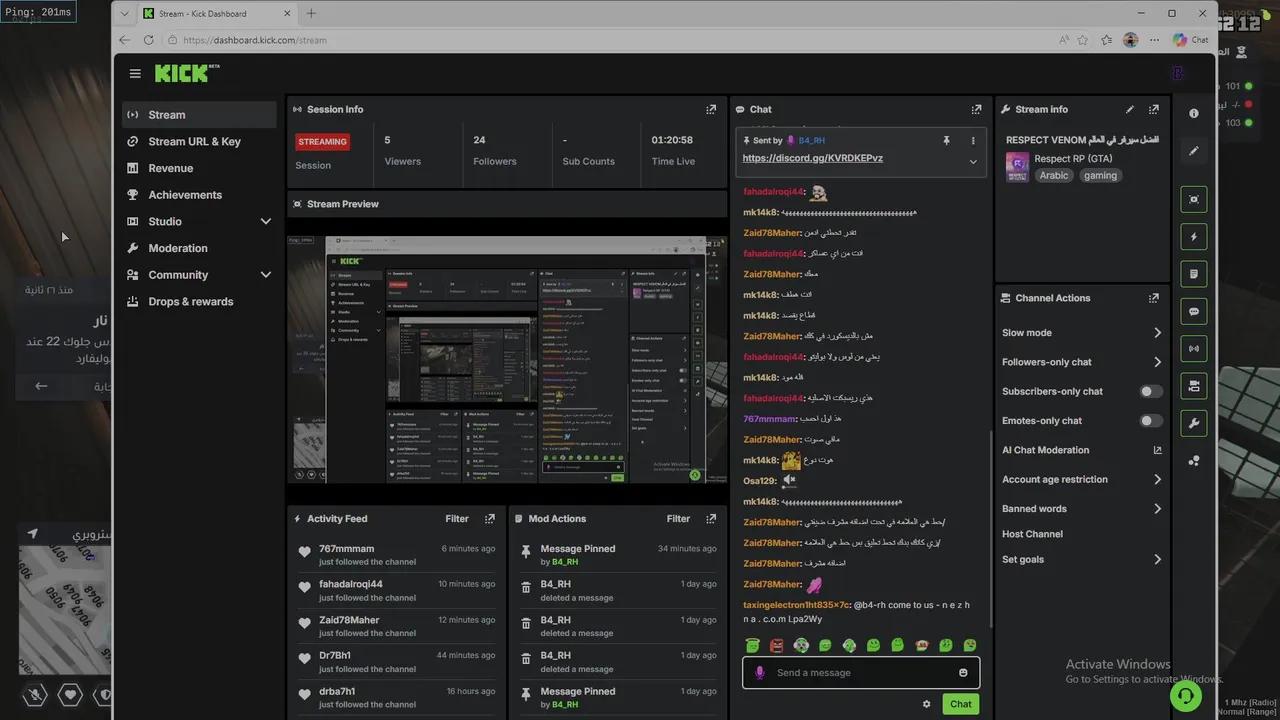Filter the Activity Feed
Screen dimensions: 1280x720
(x=457, y=519)
